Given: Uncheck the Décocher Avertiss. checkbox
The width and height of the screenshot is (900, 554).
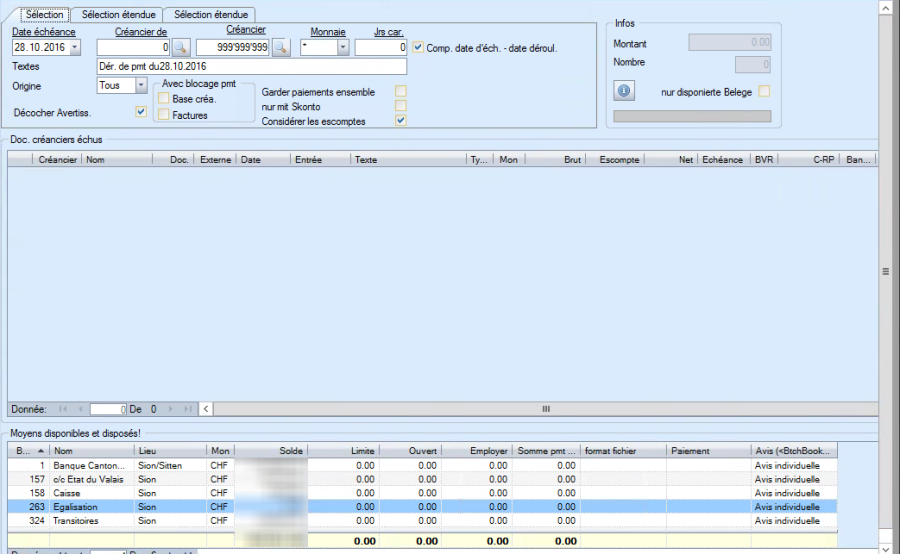Looking at the screenshot, I should (x=140, y=111).
